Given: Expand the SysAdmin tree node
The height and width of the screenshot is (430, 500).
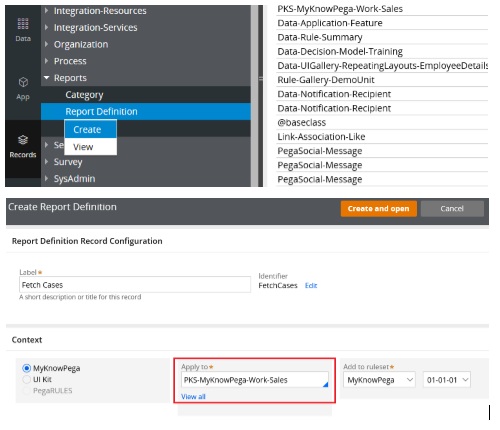Looking at the screenshot, I should pos(46,178).
